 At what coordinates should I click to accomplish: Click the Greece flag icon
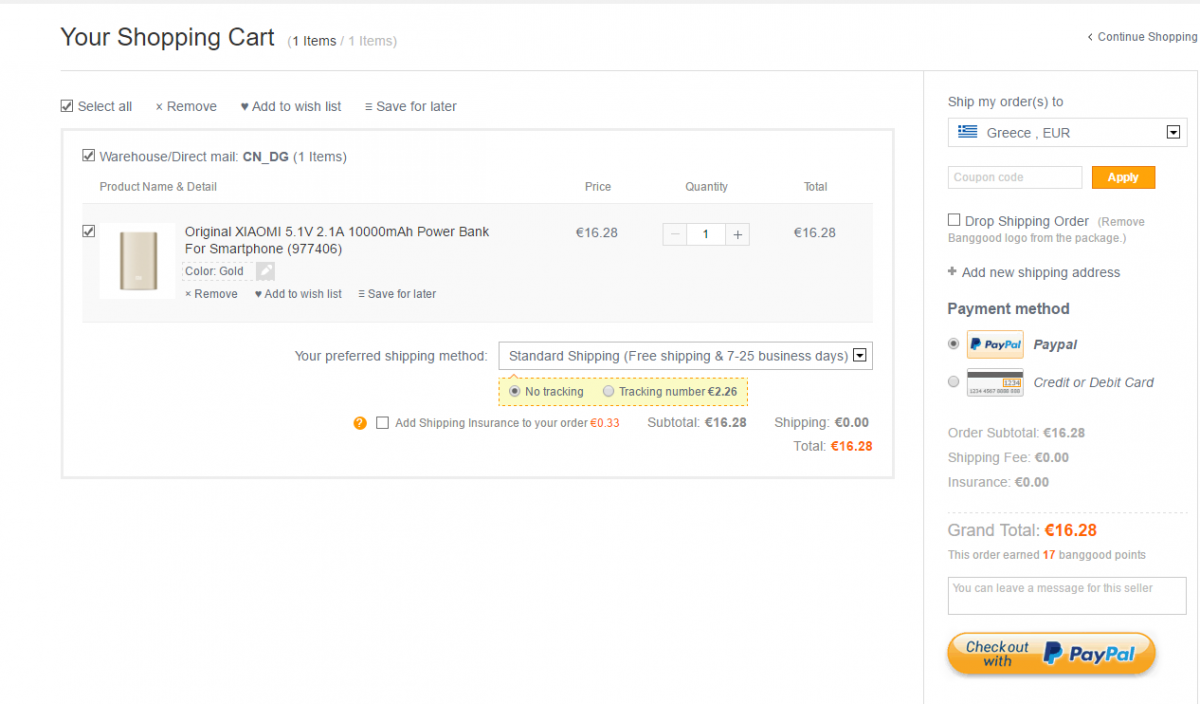(967, 132)
